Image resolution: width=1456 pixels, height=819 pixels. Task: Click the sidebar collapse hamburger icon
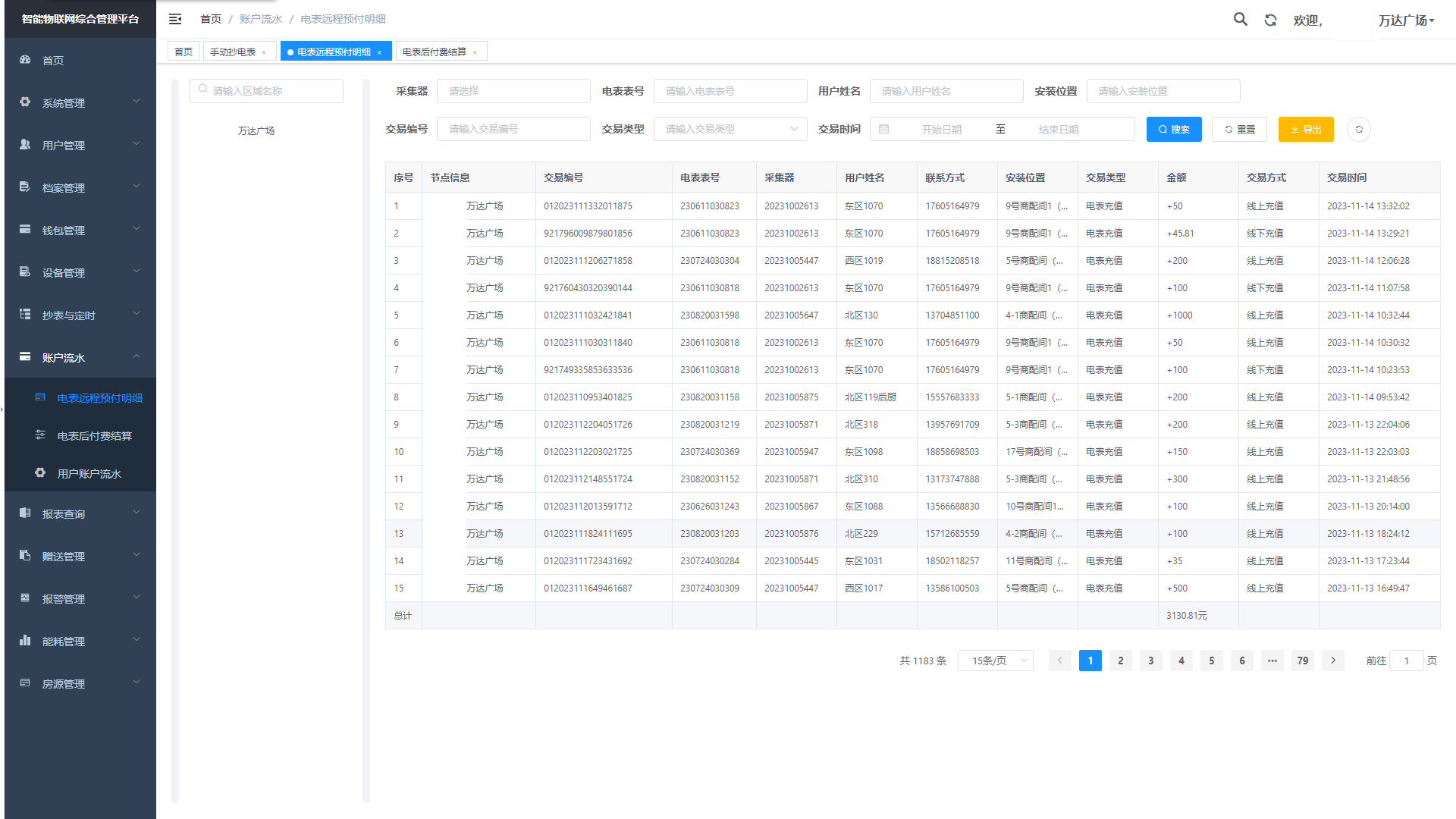point(175,19)
